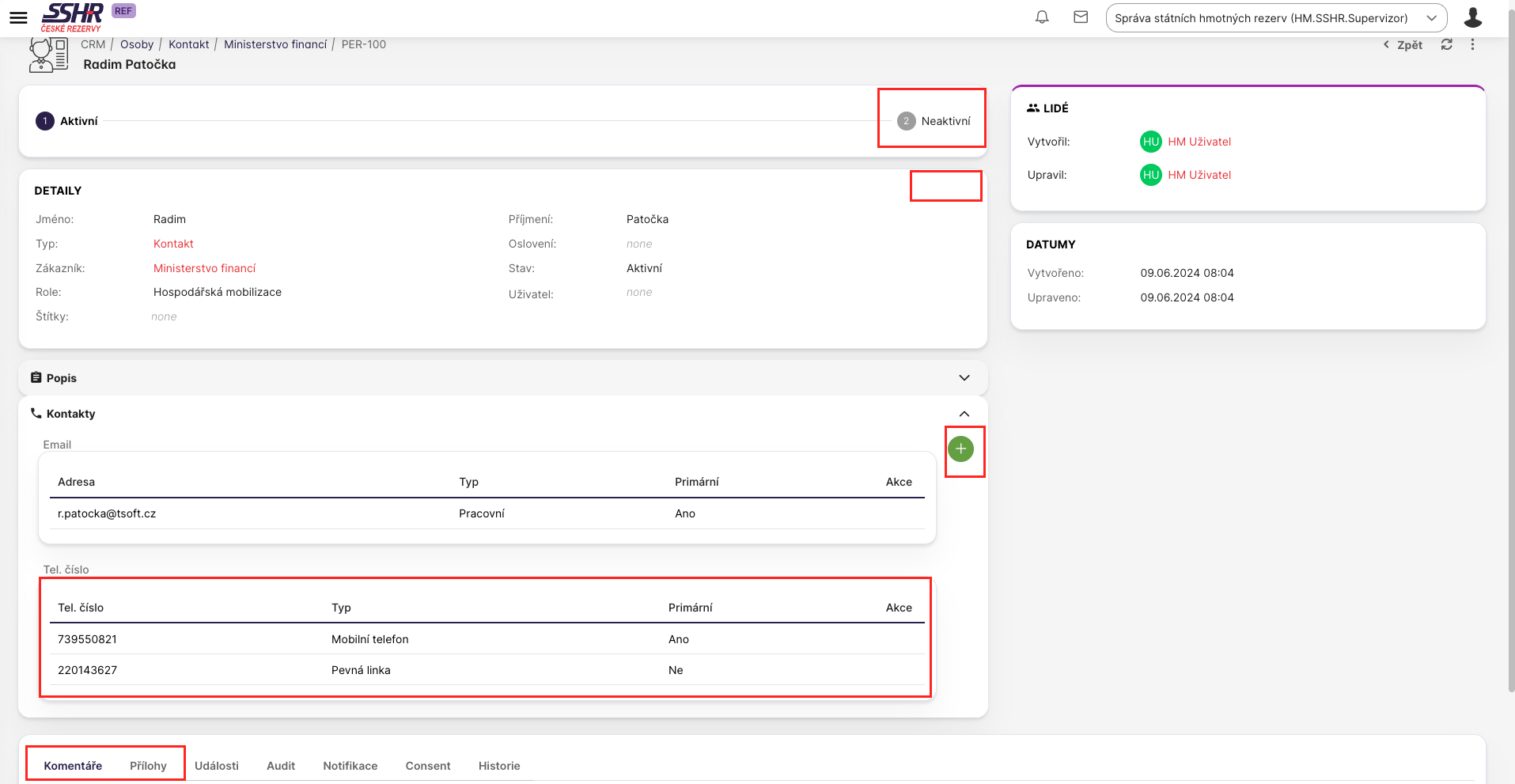Switch to the Přílohy tab
Image resolution: width=1515 pixels, height=784 pixels.
tap(148, 766)
